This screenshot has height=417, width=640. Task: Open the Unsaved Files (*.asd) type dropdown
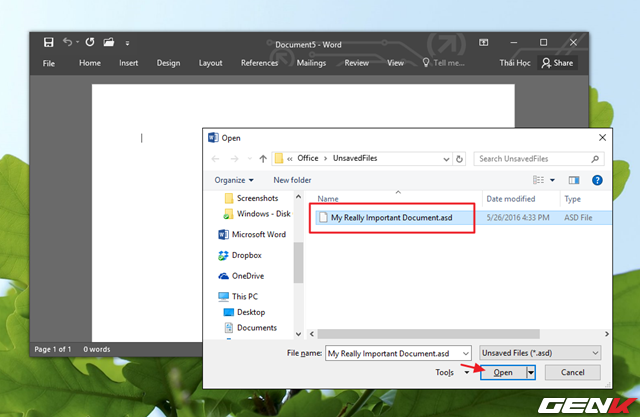(x=539, y=353)
